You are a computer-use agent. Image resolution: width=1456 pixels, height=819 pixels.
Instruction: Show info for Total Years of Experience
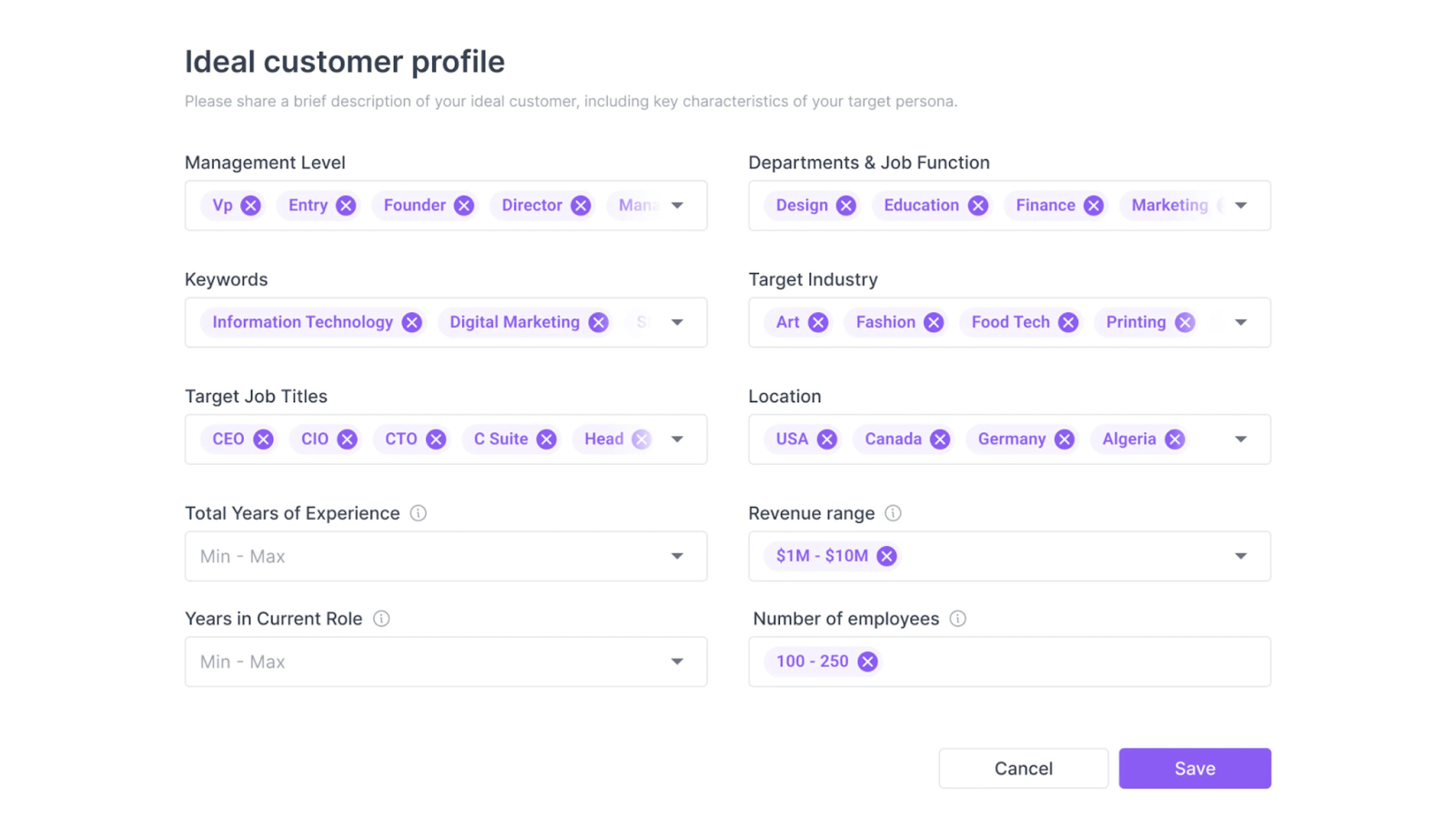point(419,513)
